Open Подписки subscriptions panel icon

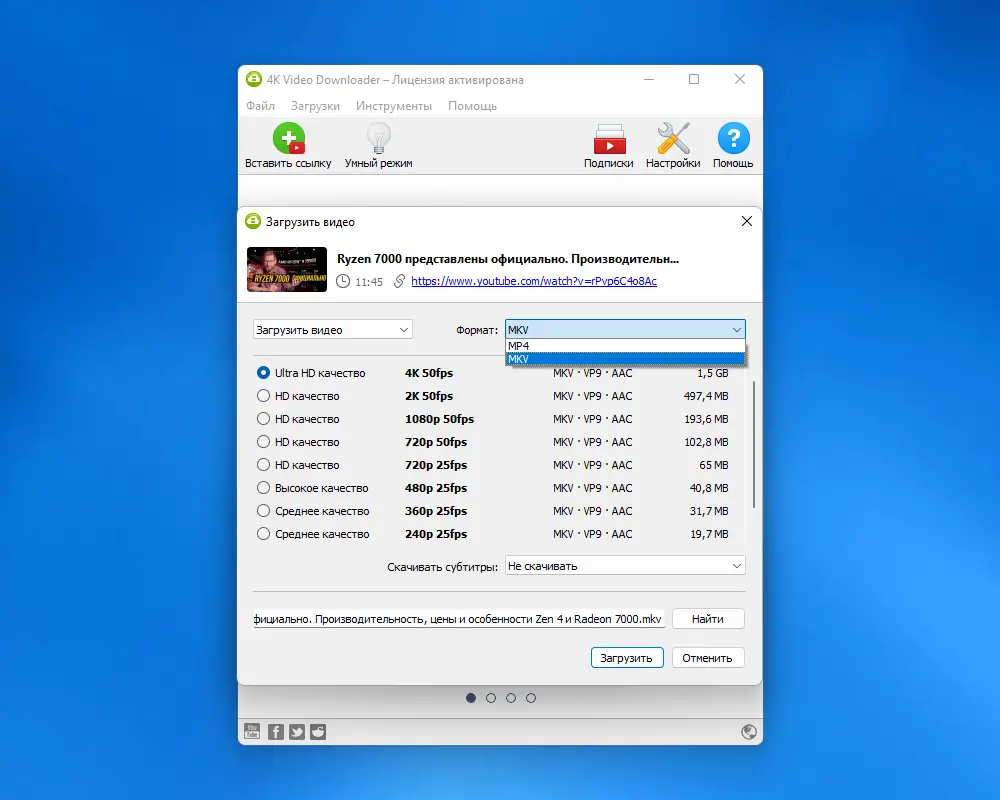pos(608,137)
